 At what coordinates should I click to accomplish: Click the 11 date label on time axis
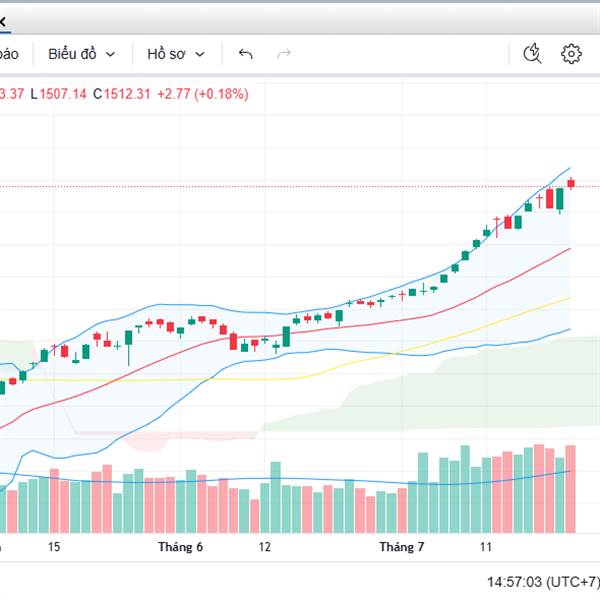pyautogui.click(x=486, y=547)
